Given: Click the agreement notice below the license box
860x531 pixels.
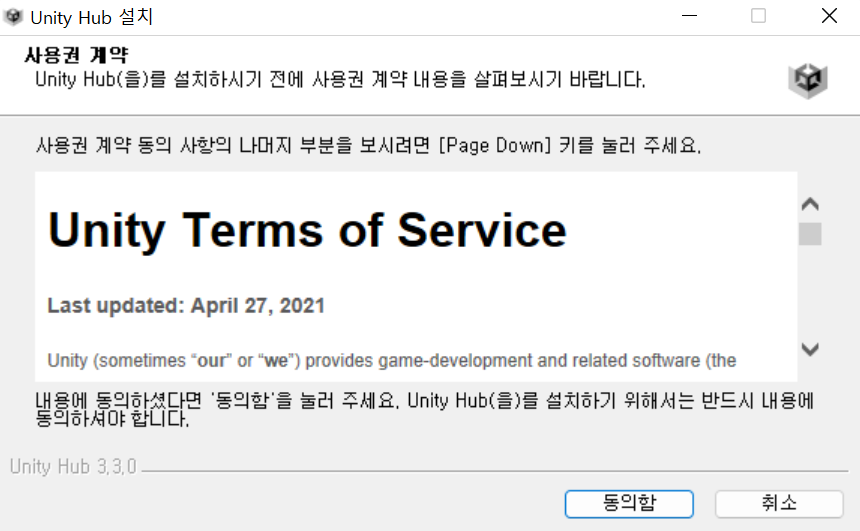Looking at the screenshot, I should pyautogui.click(x=425, y=409).
